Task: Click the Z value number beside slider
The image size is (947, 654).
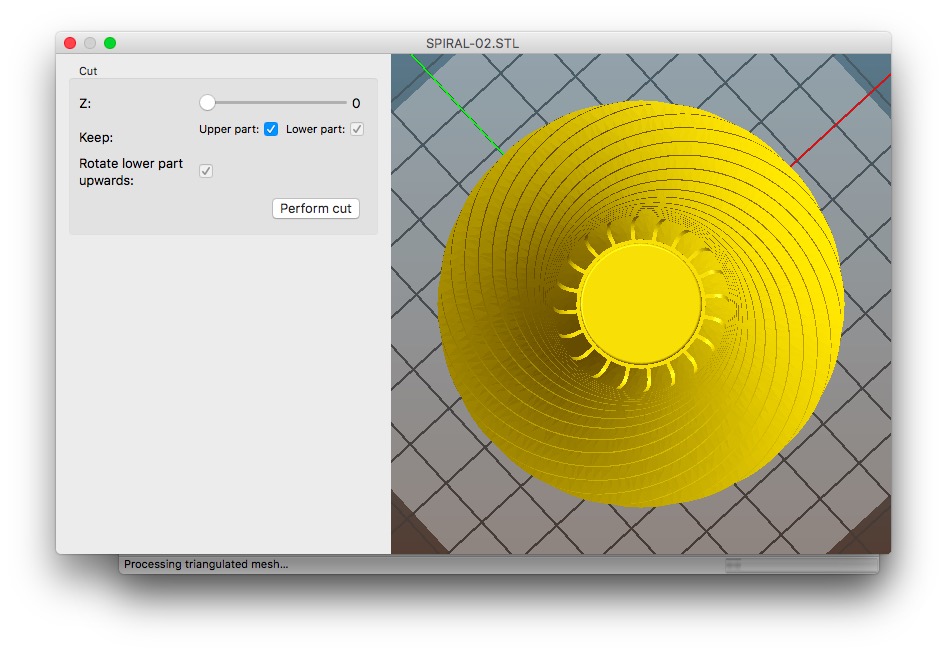Action: pyautogui.click(x=356, y=103)
